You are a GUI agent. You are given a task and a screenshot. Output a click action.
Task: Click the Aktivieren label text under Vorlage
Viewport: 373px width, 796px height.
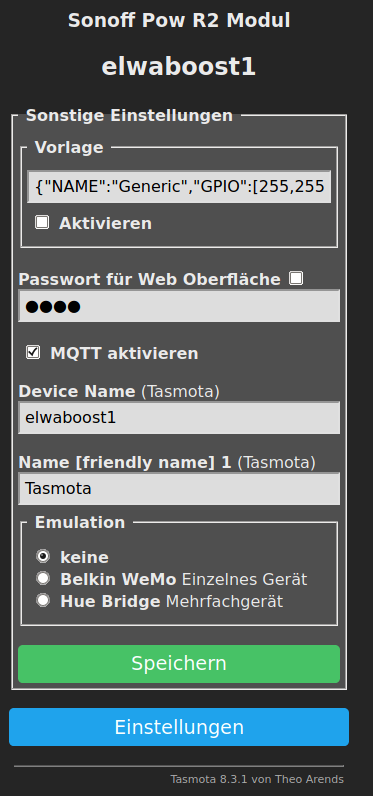tap(106, 223)
